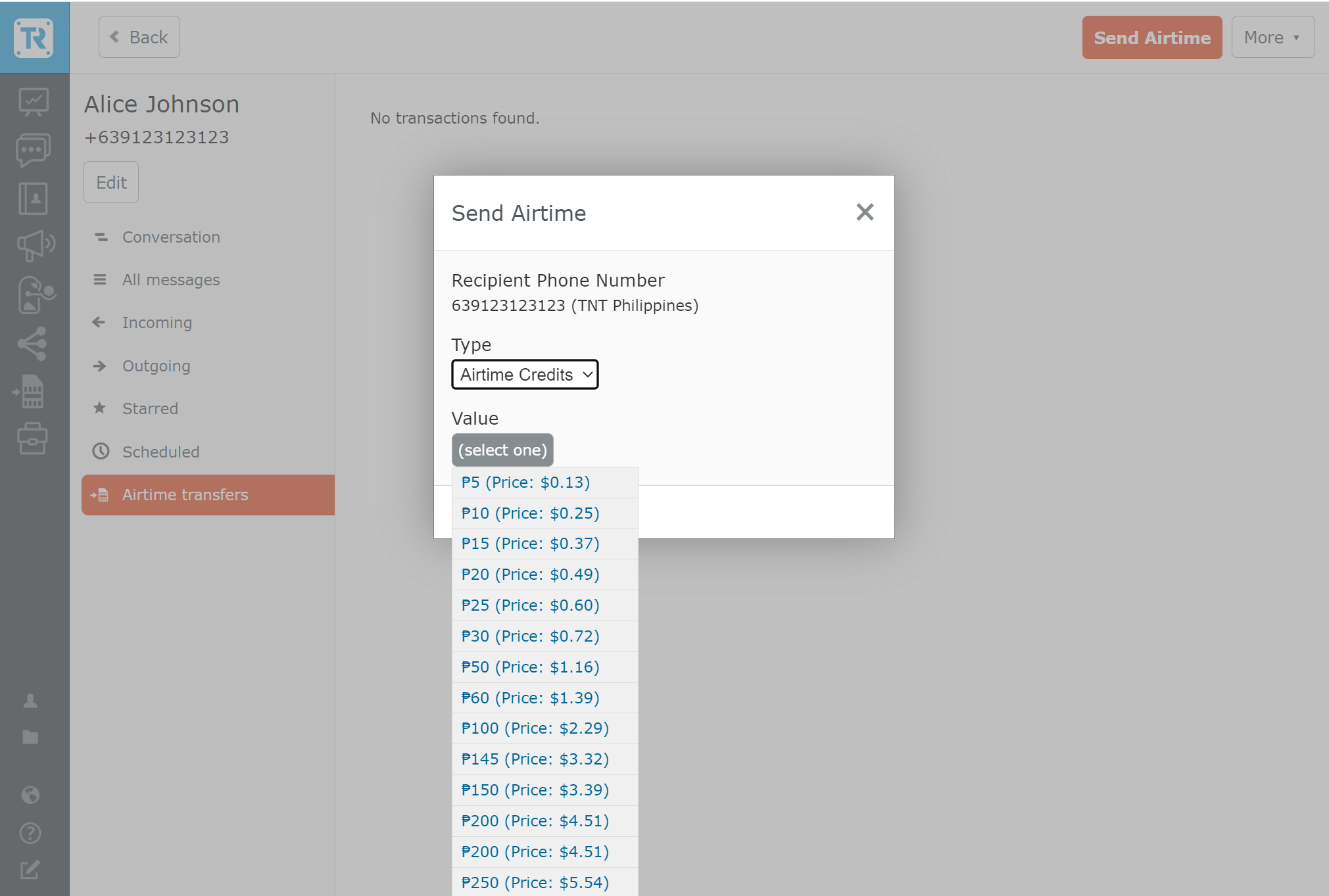Open the Type dropdown Airtime Credits
Image resolution: width=1329 pixels, height=896 pixels.
(525, 375)
